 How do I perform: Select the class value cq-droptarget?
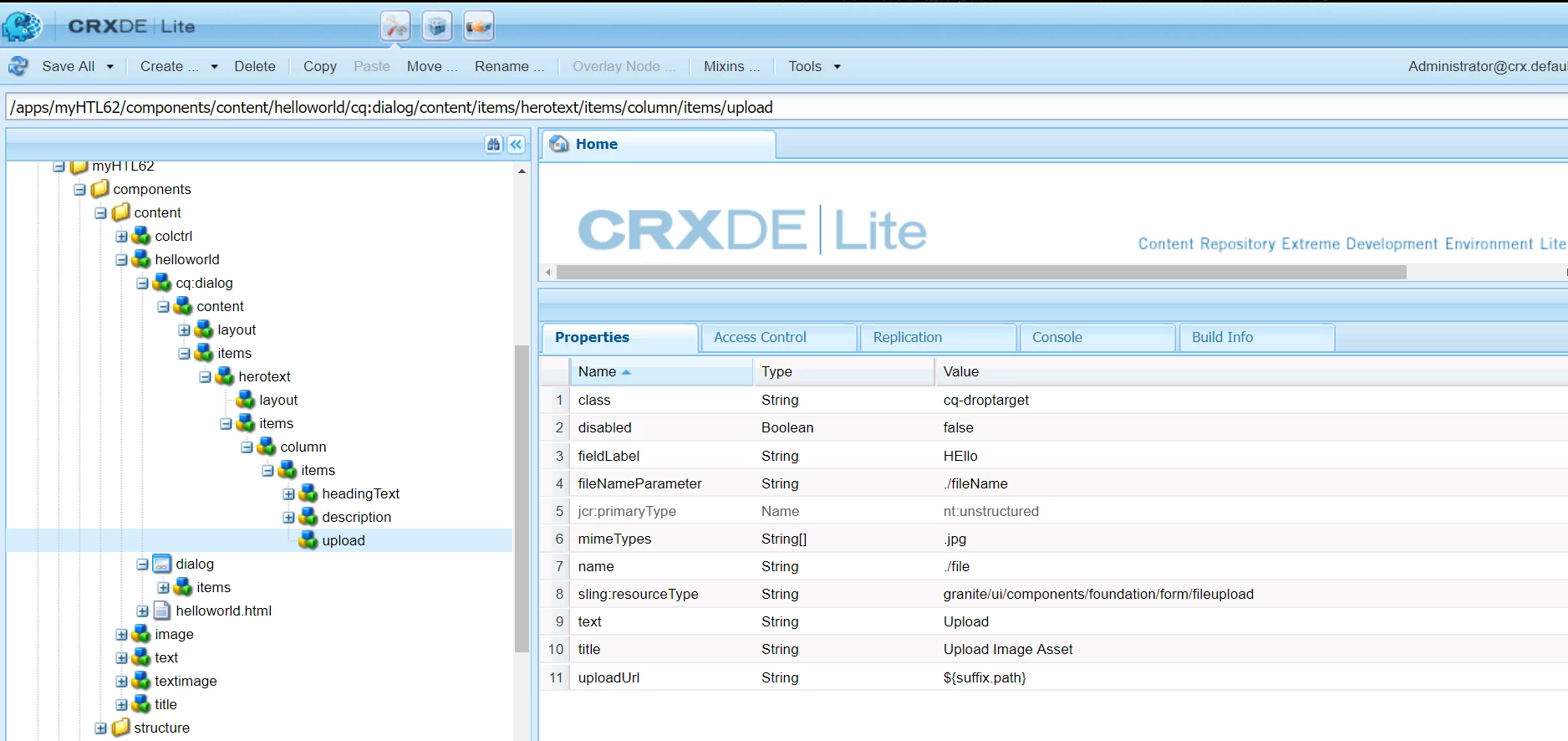point(986,400)
